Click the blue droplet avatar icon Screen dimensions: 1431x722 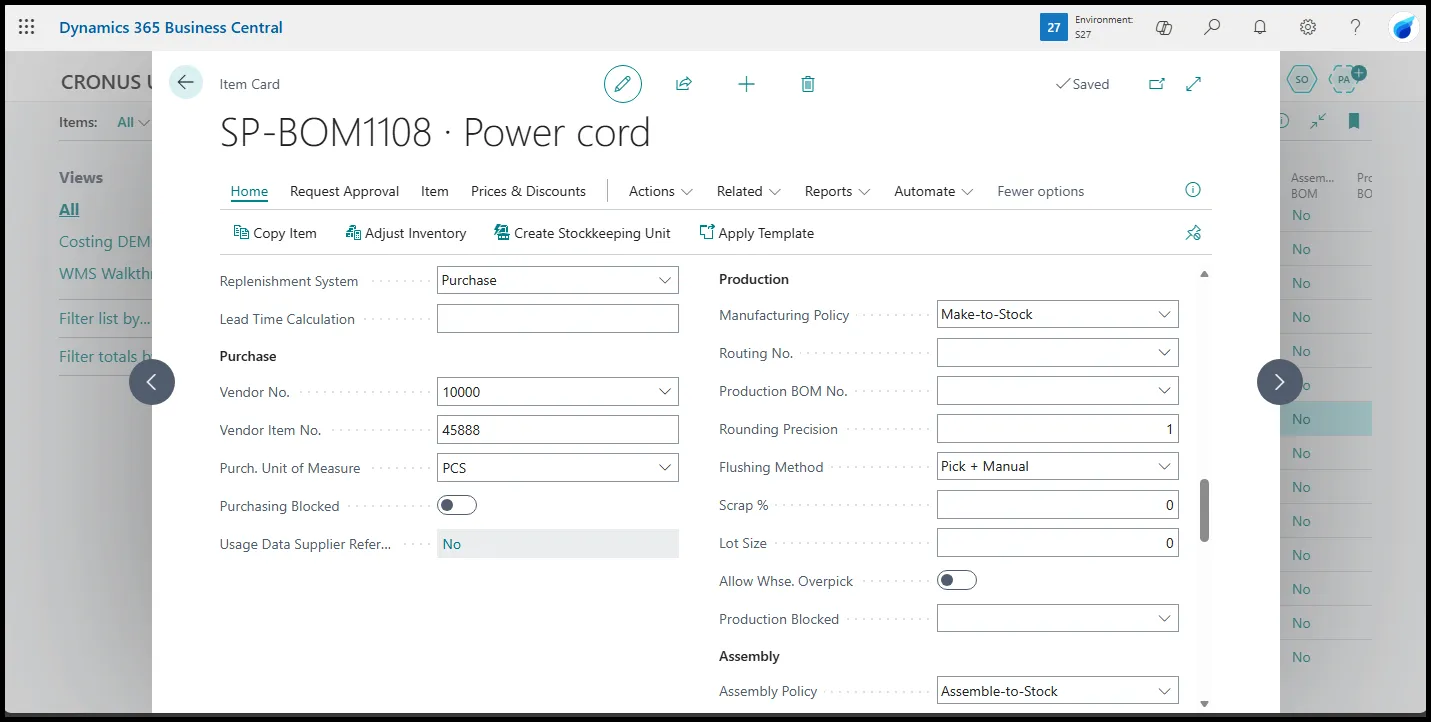[x=1404, y=27]
